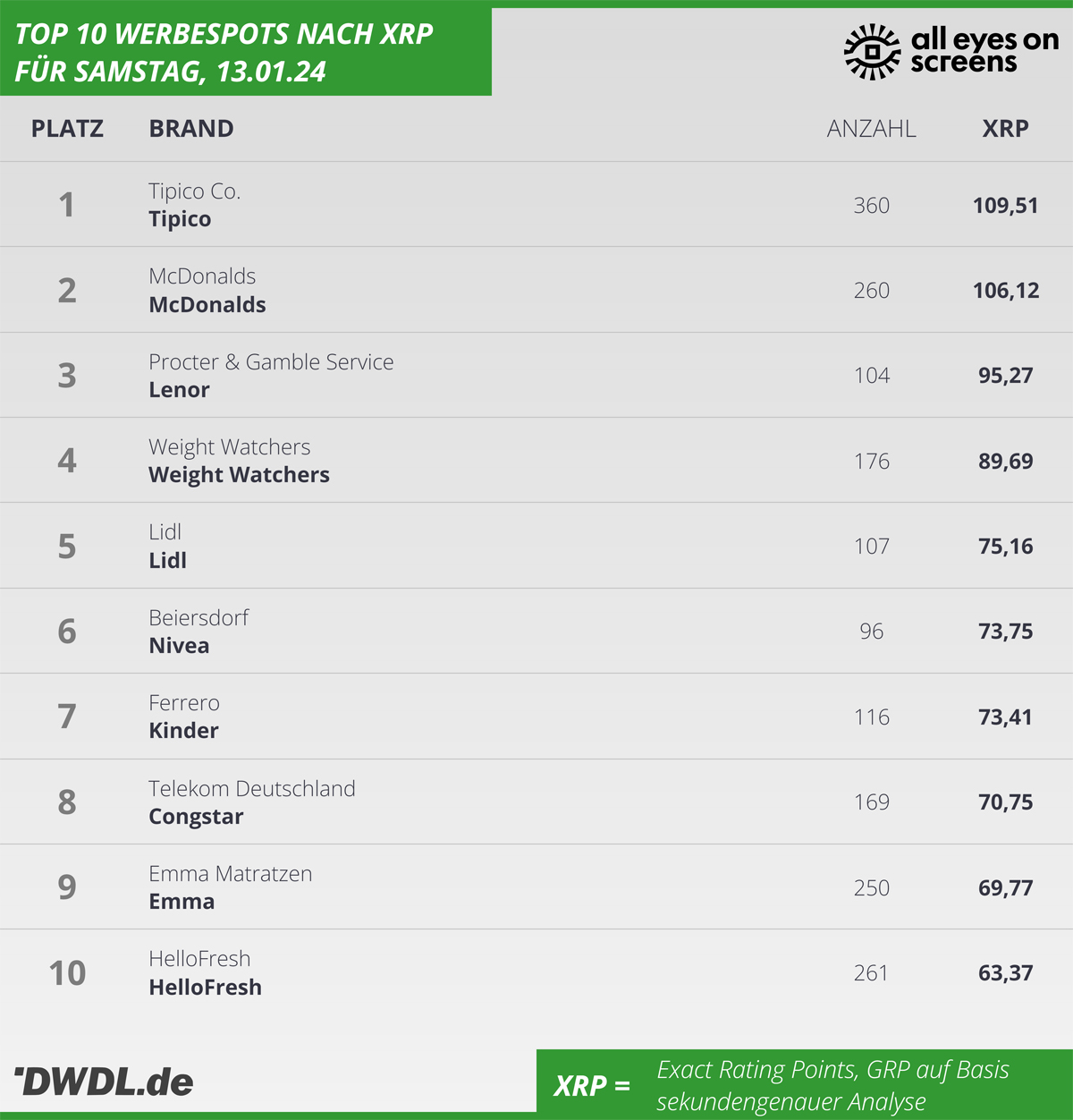
Task: Click the Weight Watchers brand name
Action: pyautogui.click(x=239, y=475)
